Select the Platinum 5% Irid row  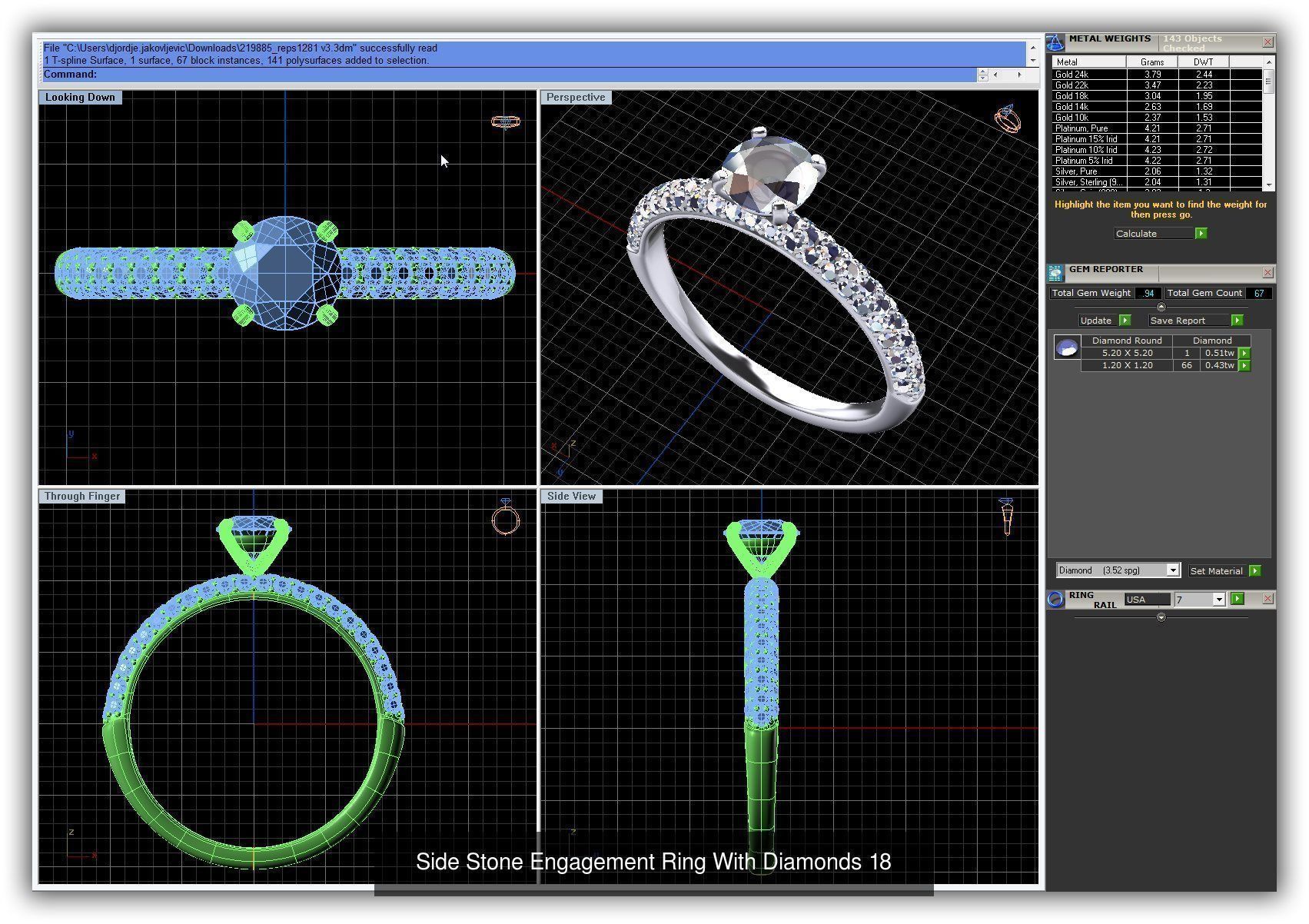click(x=1157, y=161)
